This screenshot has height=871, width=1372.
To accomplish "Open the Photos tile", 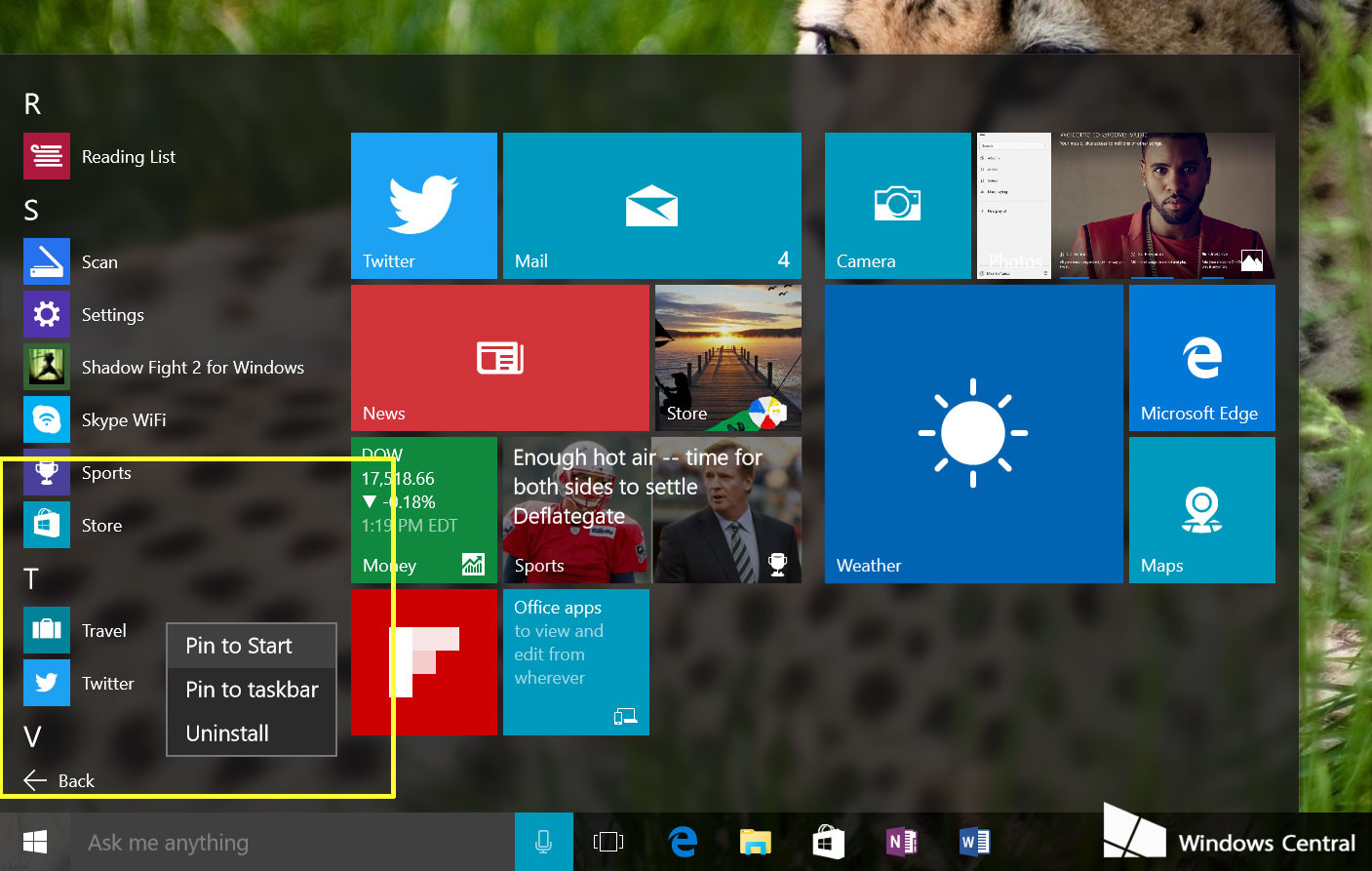I will (x=1126, y=206).
